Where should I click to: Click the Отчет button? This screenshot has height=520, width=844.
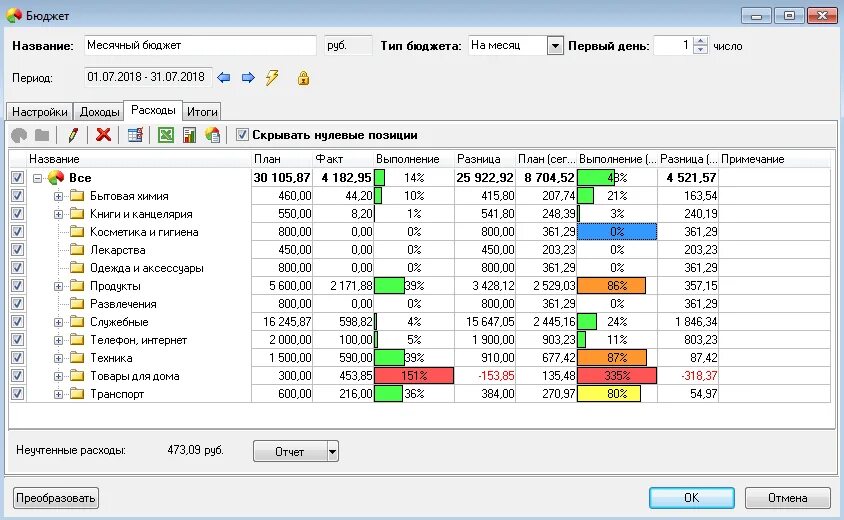[290, 452]
